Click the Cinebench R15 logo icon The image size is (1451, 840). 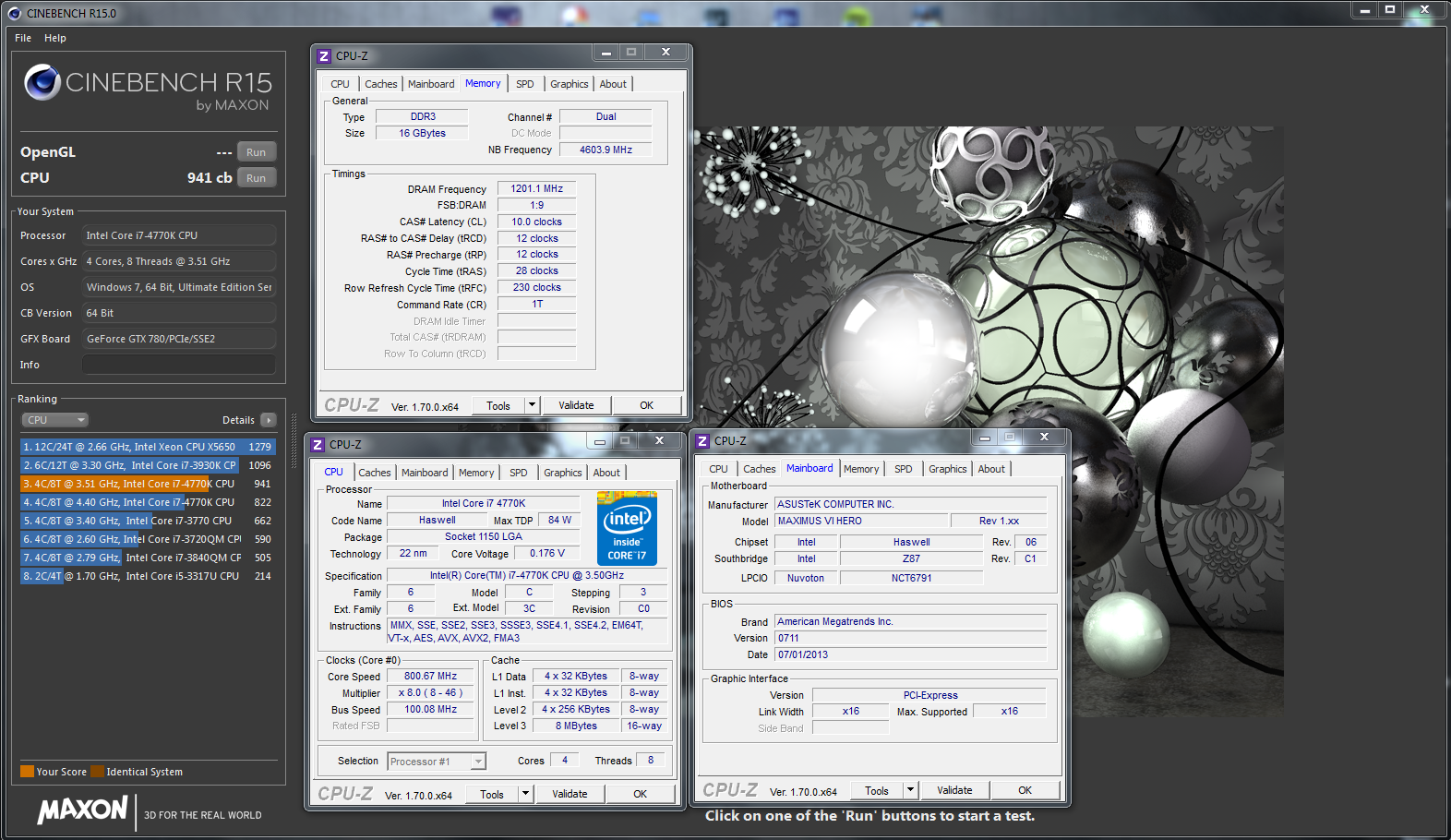pyautogui.click(x=42, y=82)
